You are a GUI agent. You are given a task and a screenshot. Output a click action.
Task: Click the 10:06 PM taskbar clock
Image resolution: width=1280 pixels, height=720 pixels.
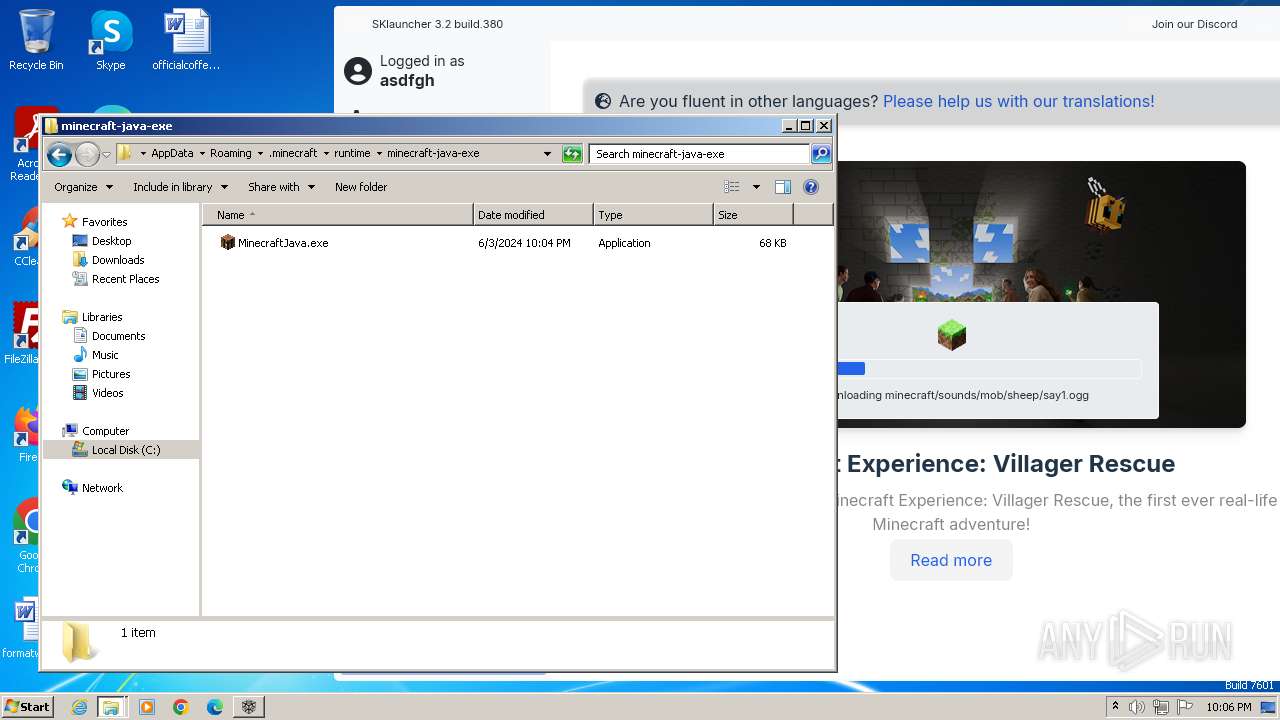coord(1229,707)
